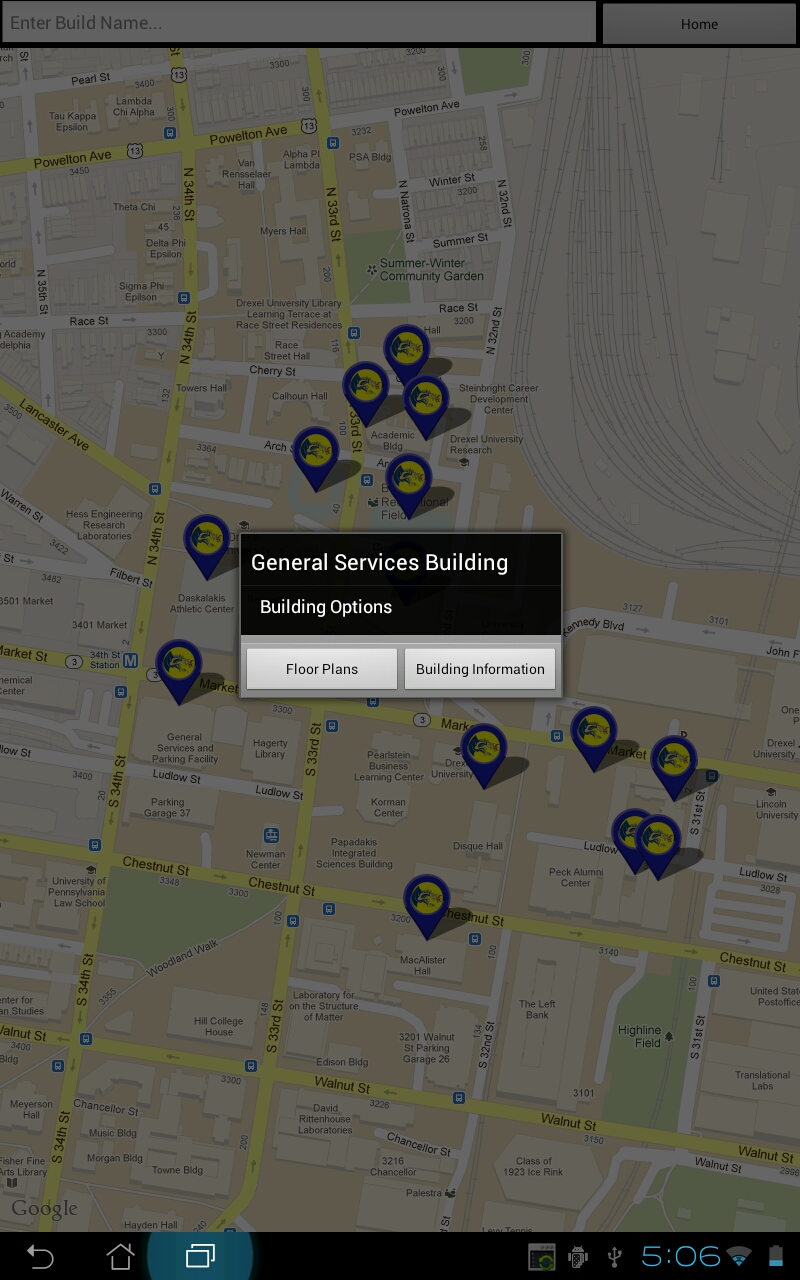Open Floor Plans for General Services Building
This screenshot has height=1280, width=800.
click(321, 668)
